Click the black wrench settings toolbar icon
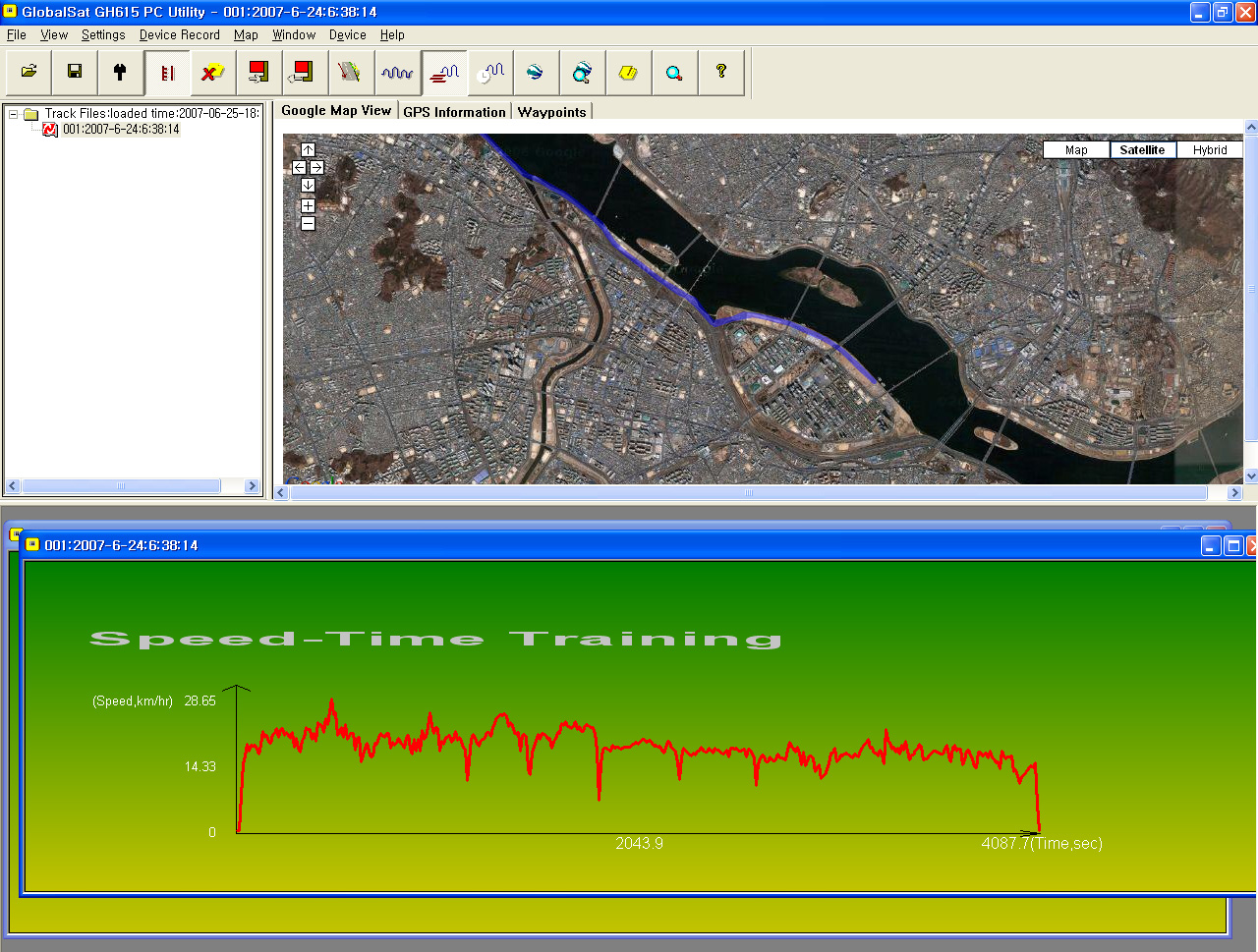The width and height of the screenshot is (1258, 952). pos(120,72)
